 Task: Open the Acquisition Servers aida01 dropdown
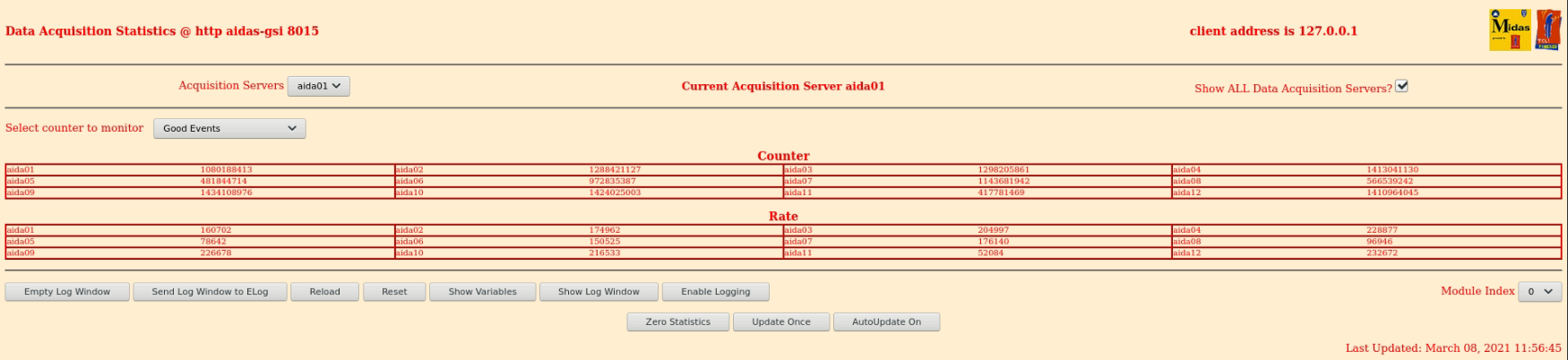319,86
